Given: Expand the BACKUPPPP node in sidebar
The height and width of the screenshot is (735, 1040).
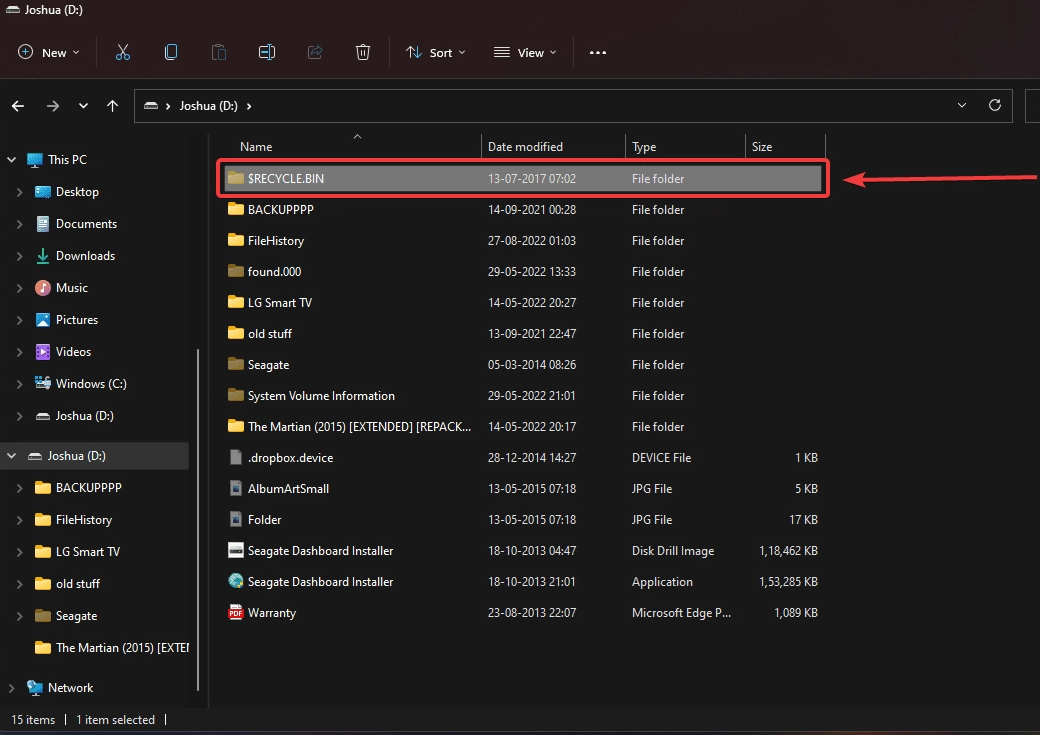Looking at the screenshot, I should 19,488.
